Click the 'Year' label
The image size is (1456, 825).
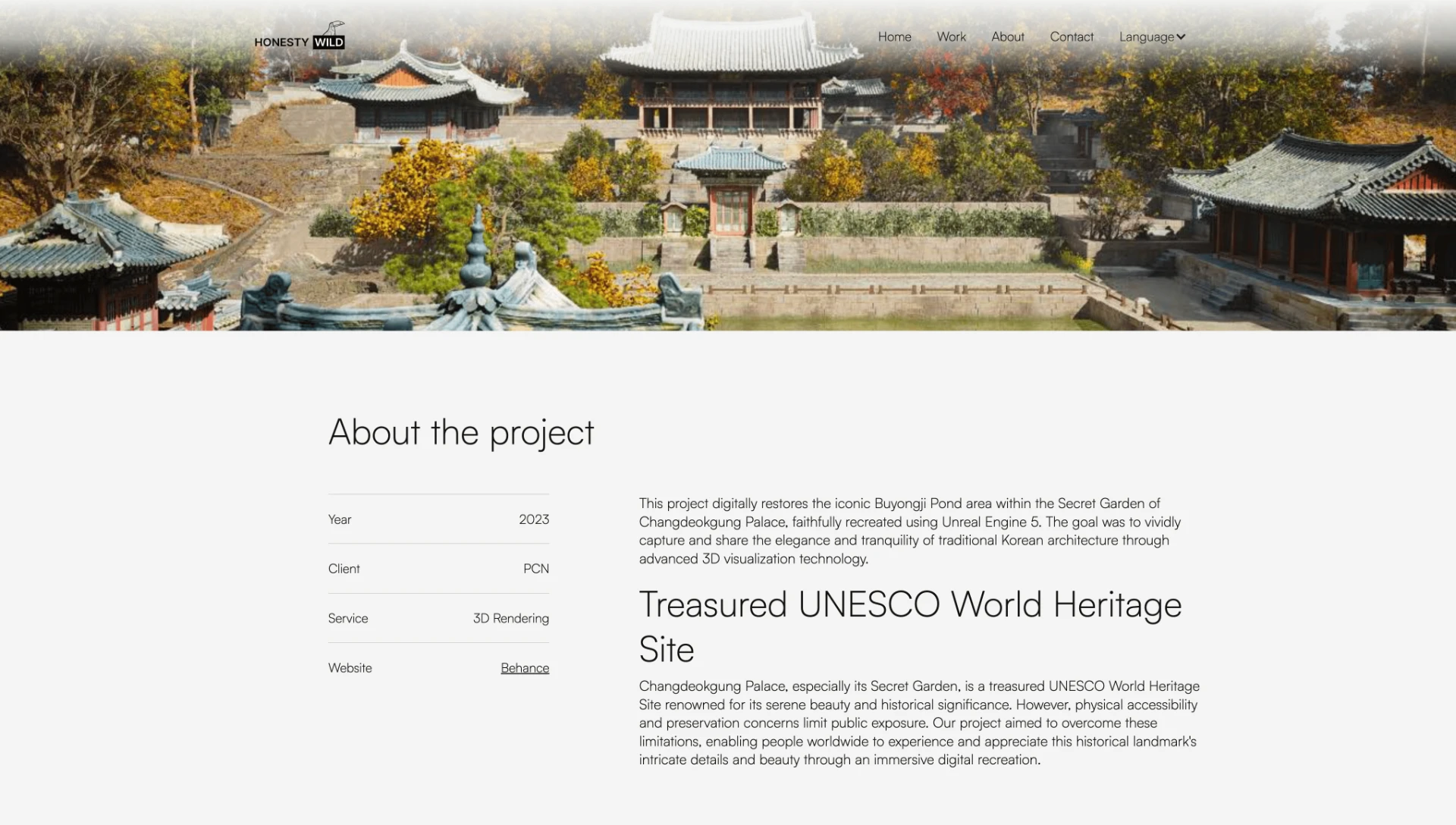click(340, 519)
